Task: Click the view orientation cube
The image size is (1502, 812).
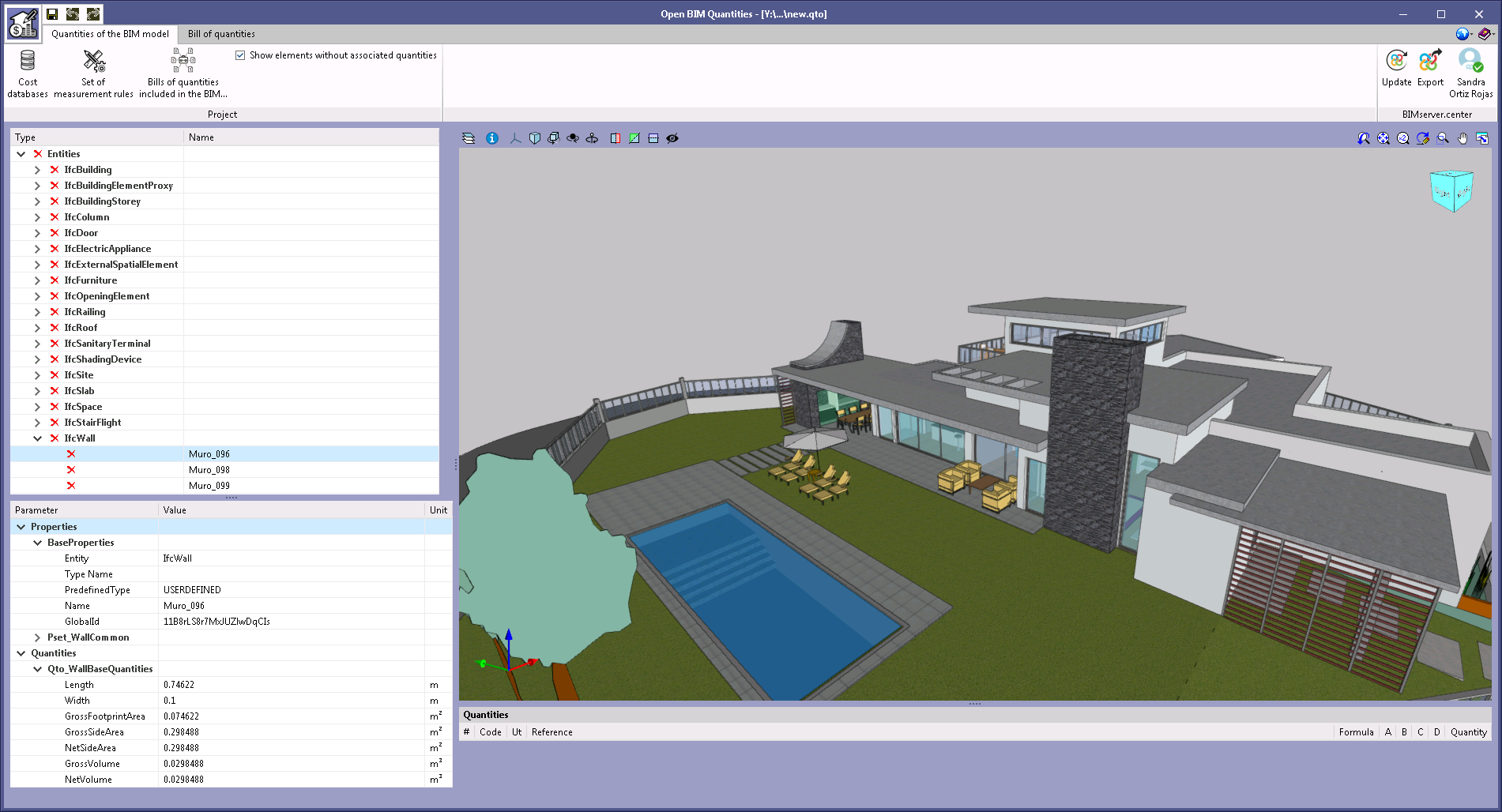Action: coord(1451,190)
